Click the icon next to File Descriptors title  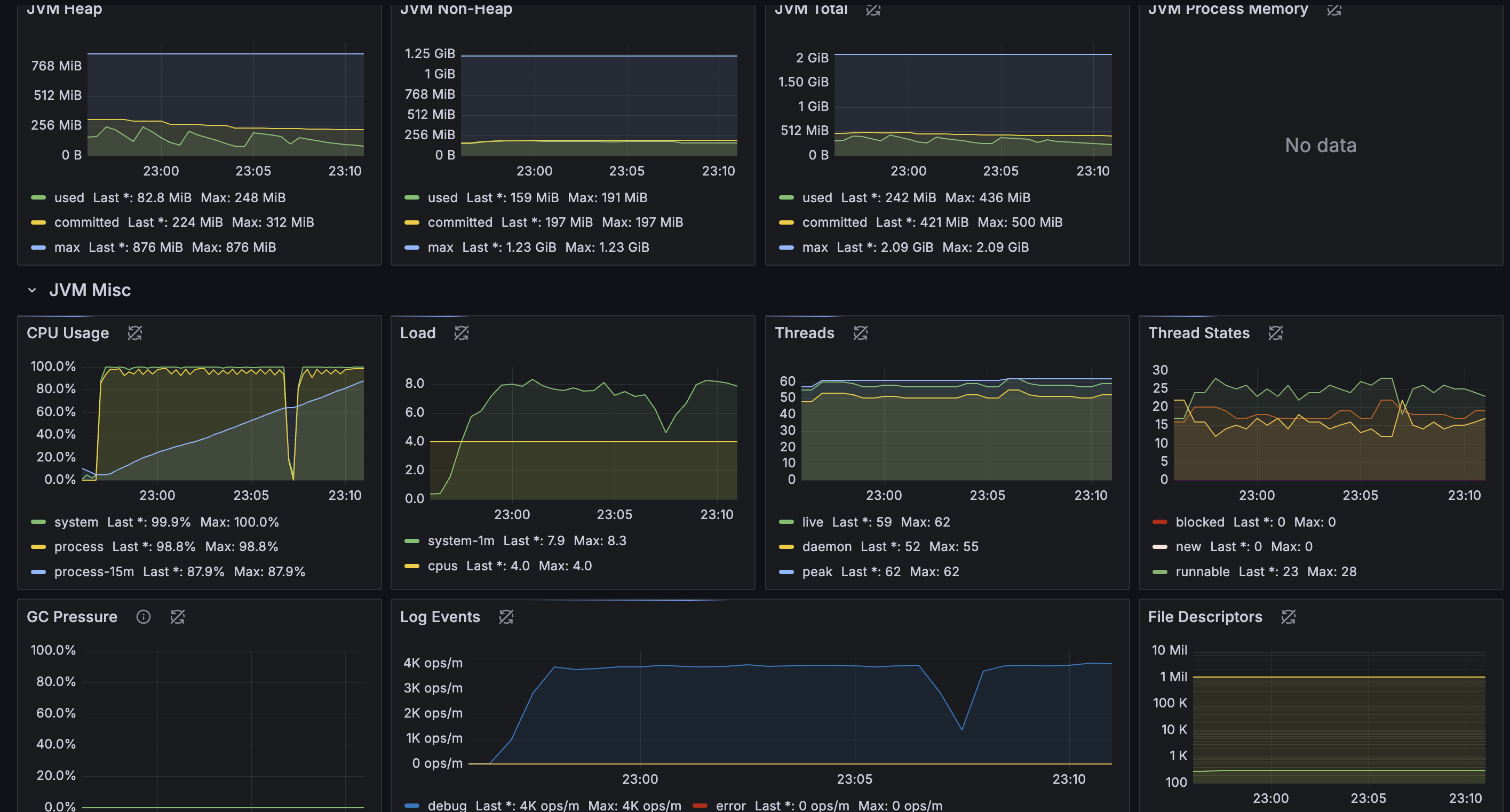1288,617
